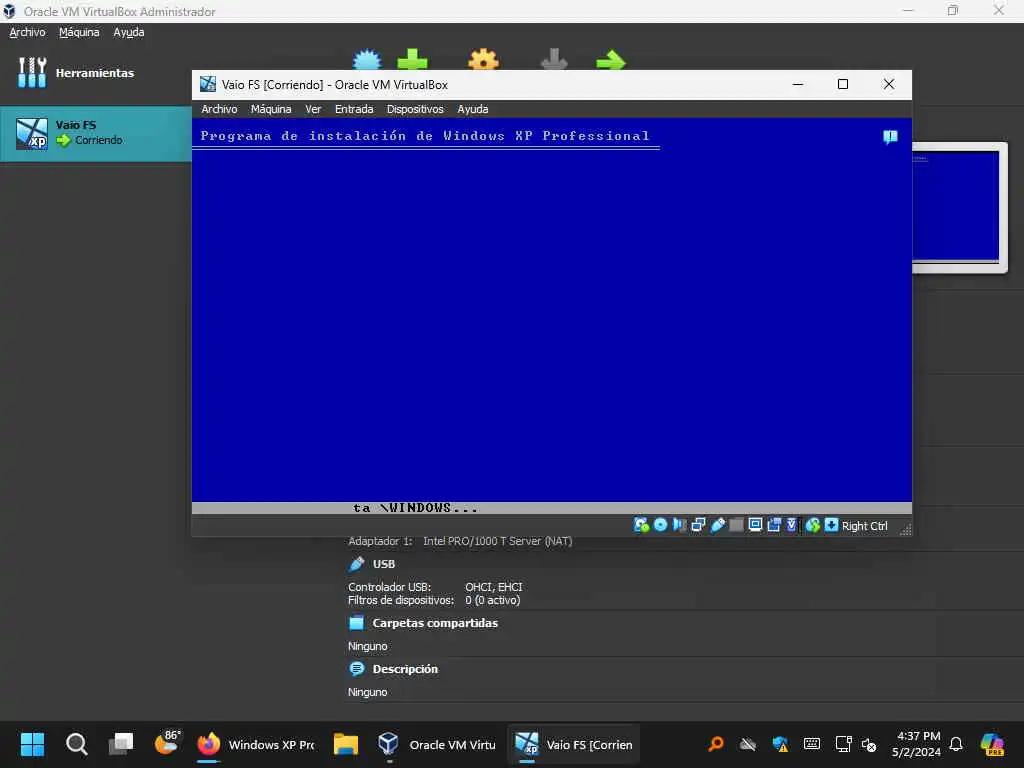Open Task View on the taskbar
This screenshot has width=1024, height=768.
121,744
